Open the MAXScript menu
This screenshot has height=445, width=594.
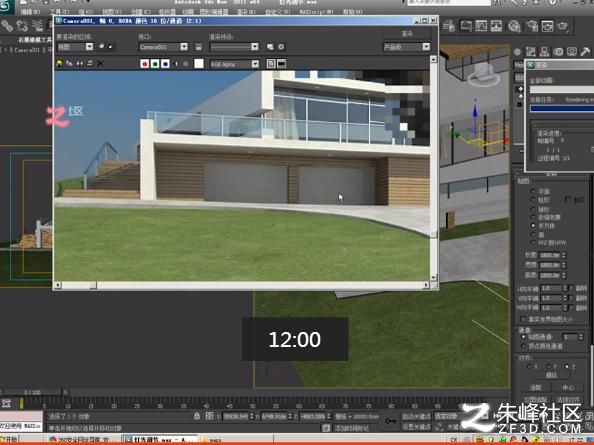(316, 12)
